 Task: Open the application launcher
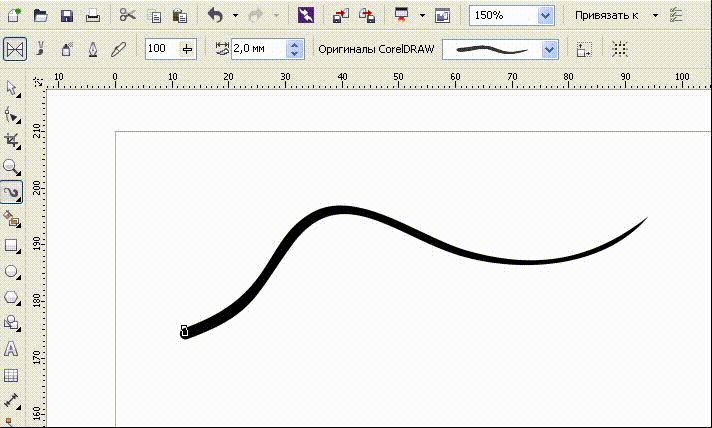click(401, 15)
